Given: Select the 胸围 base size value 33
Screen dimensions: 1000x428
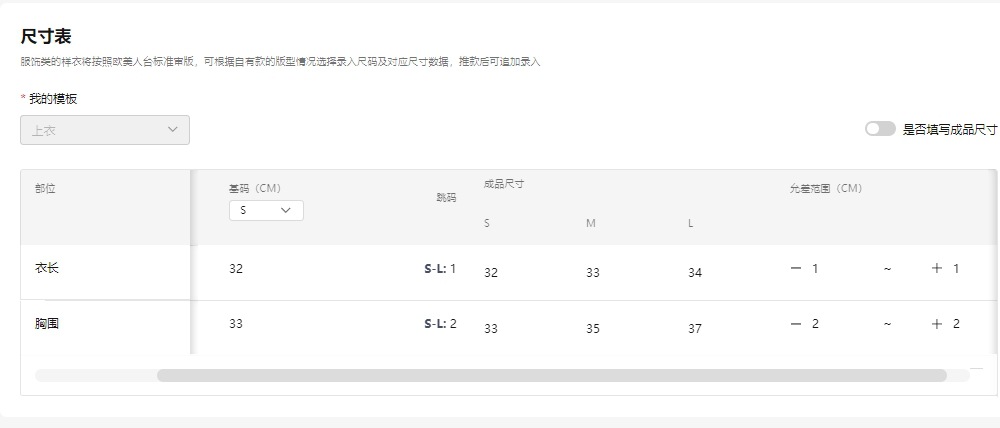Looking at the screenshot, I should pyautogui.click(x=236, y=324).
